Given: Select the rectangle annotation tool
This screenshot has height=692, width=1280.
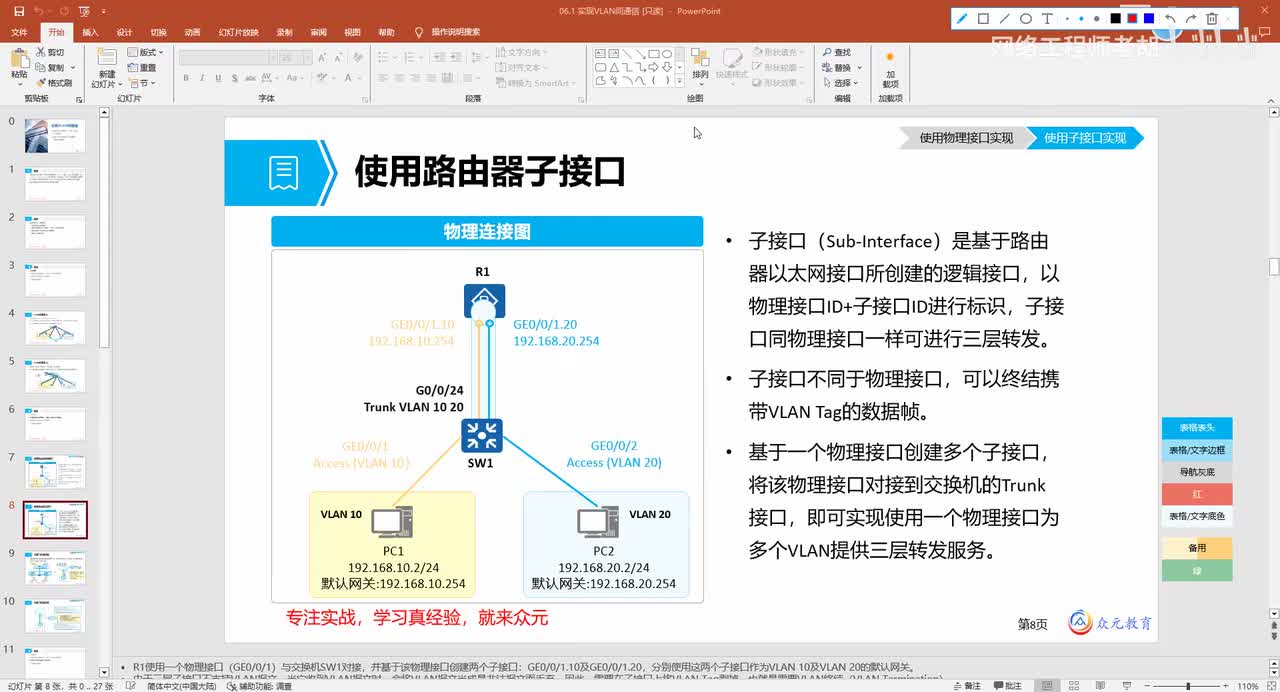Looking at the screenshot, I should click(x=983, y=18).
